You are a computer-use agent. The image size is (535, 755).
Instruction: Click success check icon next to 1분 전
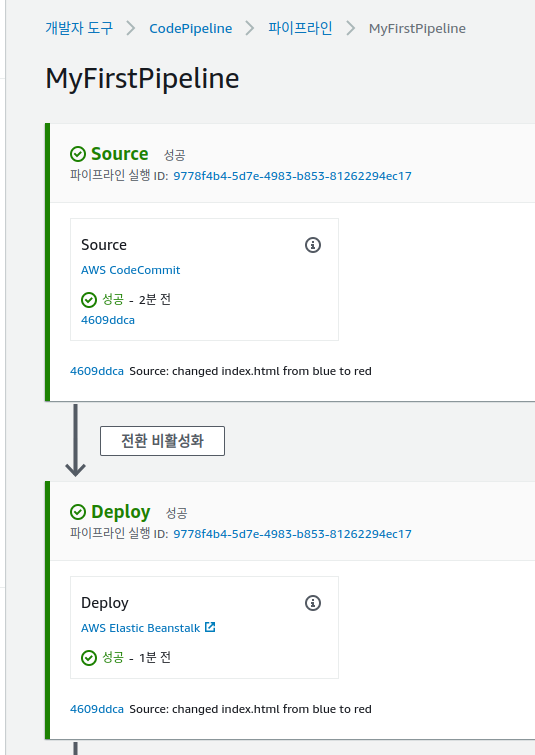(x=89, y=658)
